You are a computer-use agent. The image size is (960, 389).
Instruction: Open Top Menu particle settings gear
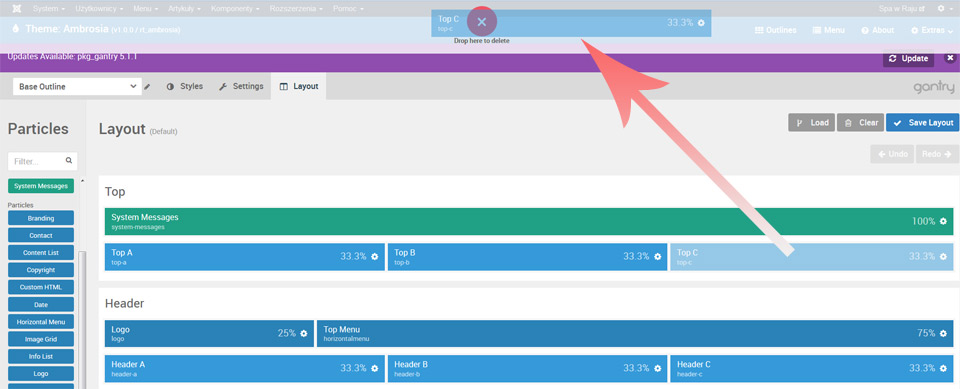943,333
